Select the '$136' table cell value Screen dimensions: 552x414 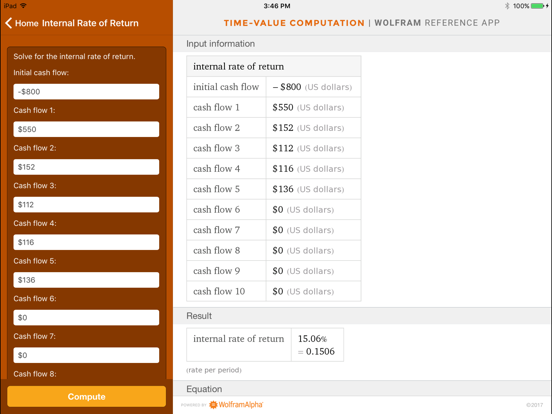pyautogui.click(x=283, y=189)
